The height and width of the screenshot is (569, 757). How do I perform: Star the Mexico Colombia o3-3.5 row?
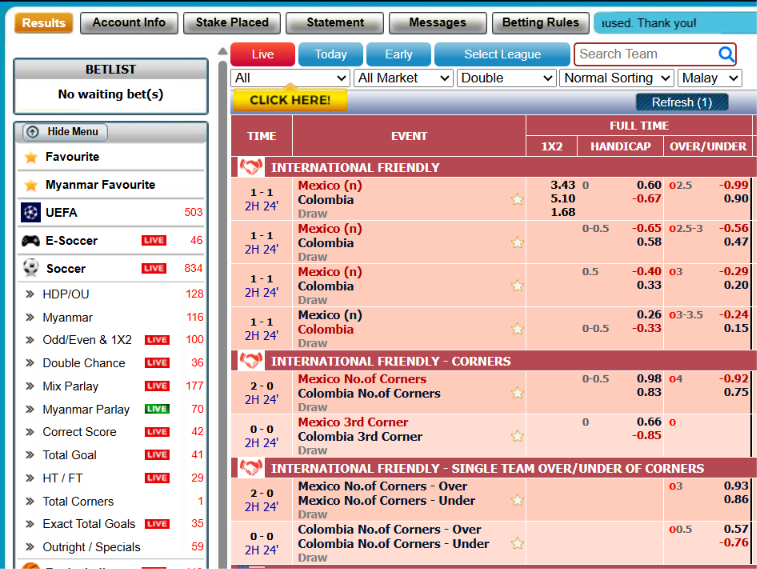[517, 329]
